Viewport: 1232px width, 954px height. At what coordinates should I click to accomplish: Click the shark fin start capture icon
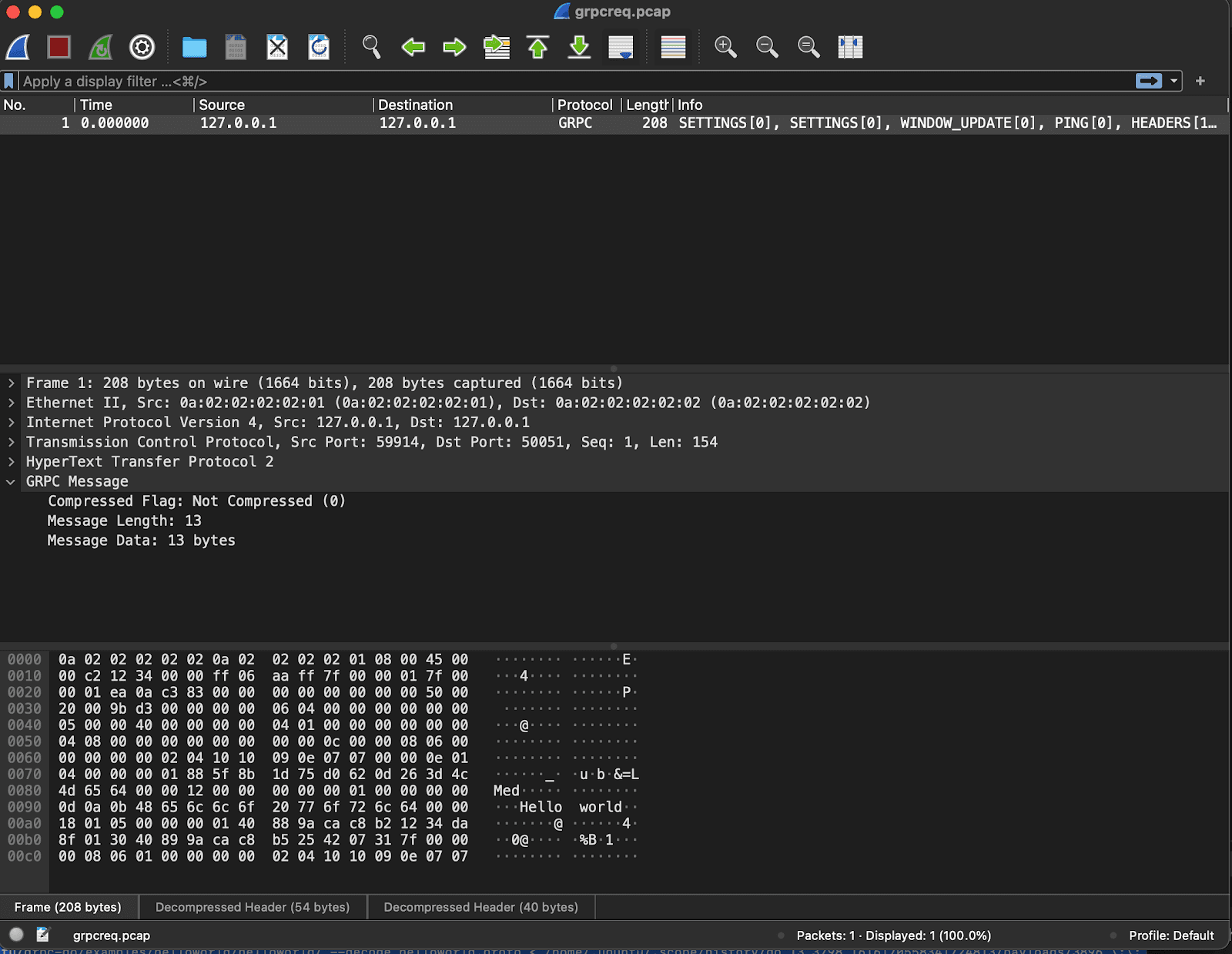pyautogui.click(x=18, y=47)
